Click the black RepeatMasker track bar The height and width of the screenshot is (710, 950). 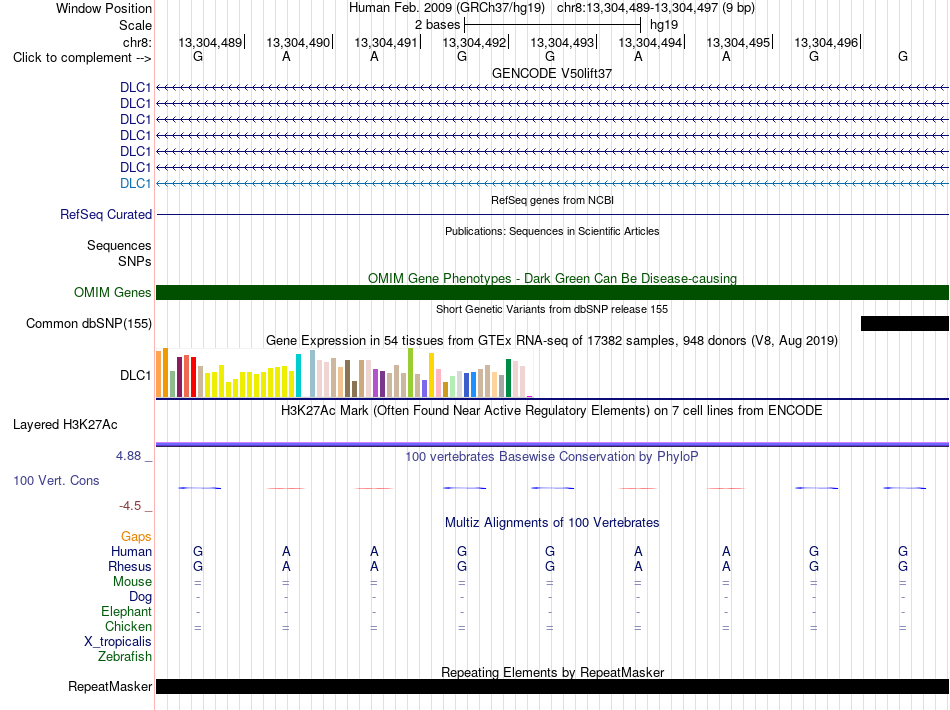(x=552, y=686)
